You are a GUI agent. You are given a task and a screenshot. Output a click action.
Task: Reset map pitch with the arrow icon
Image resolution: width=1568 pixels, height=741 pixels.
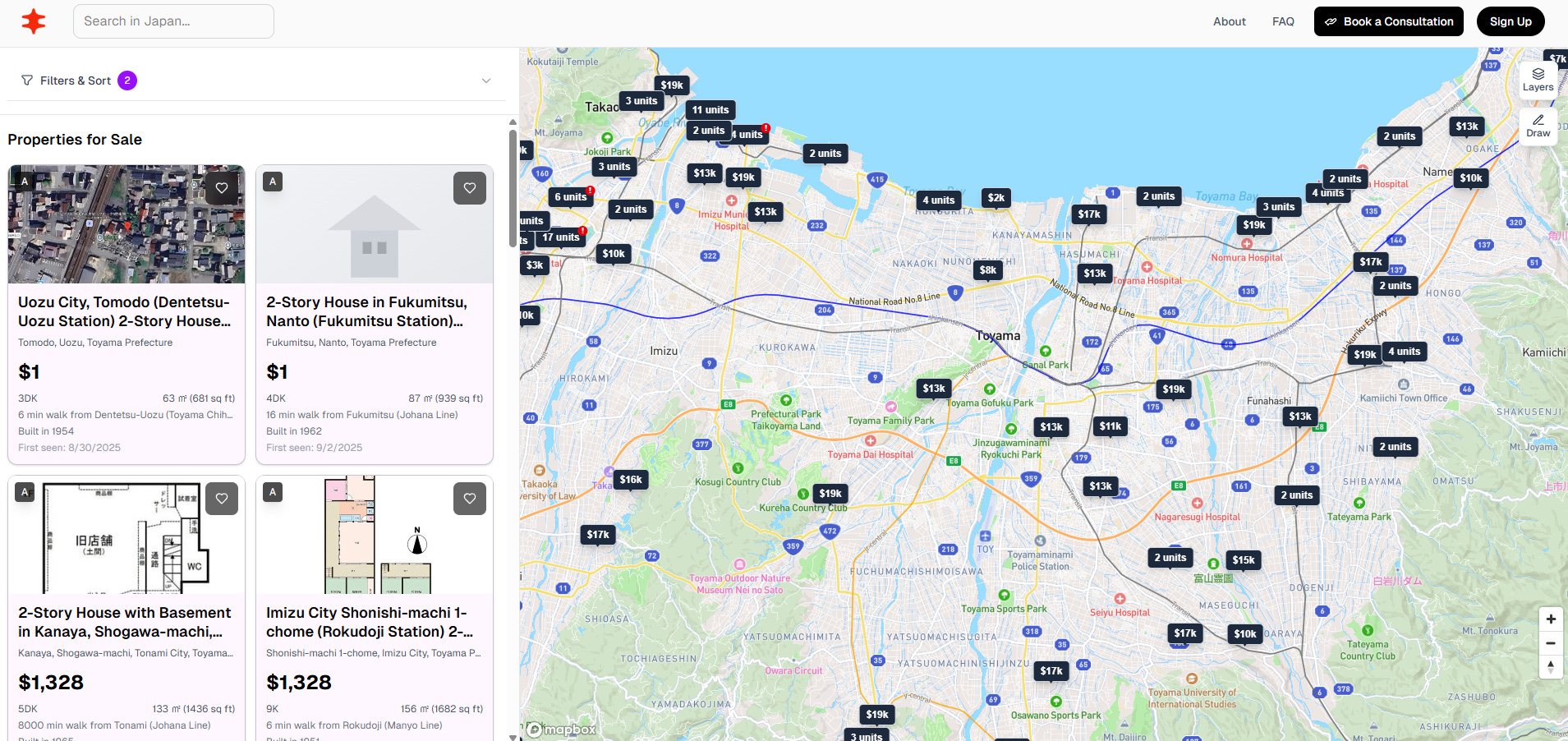tap(1551, 667)
